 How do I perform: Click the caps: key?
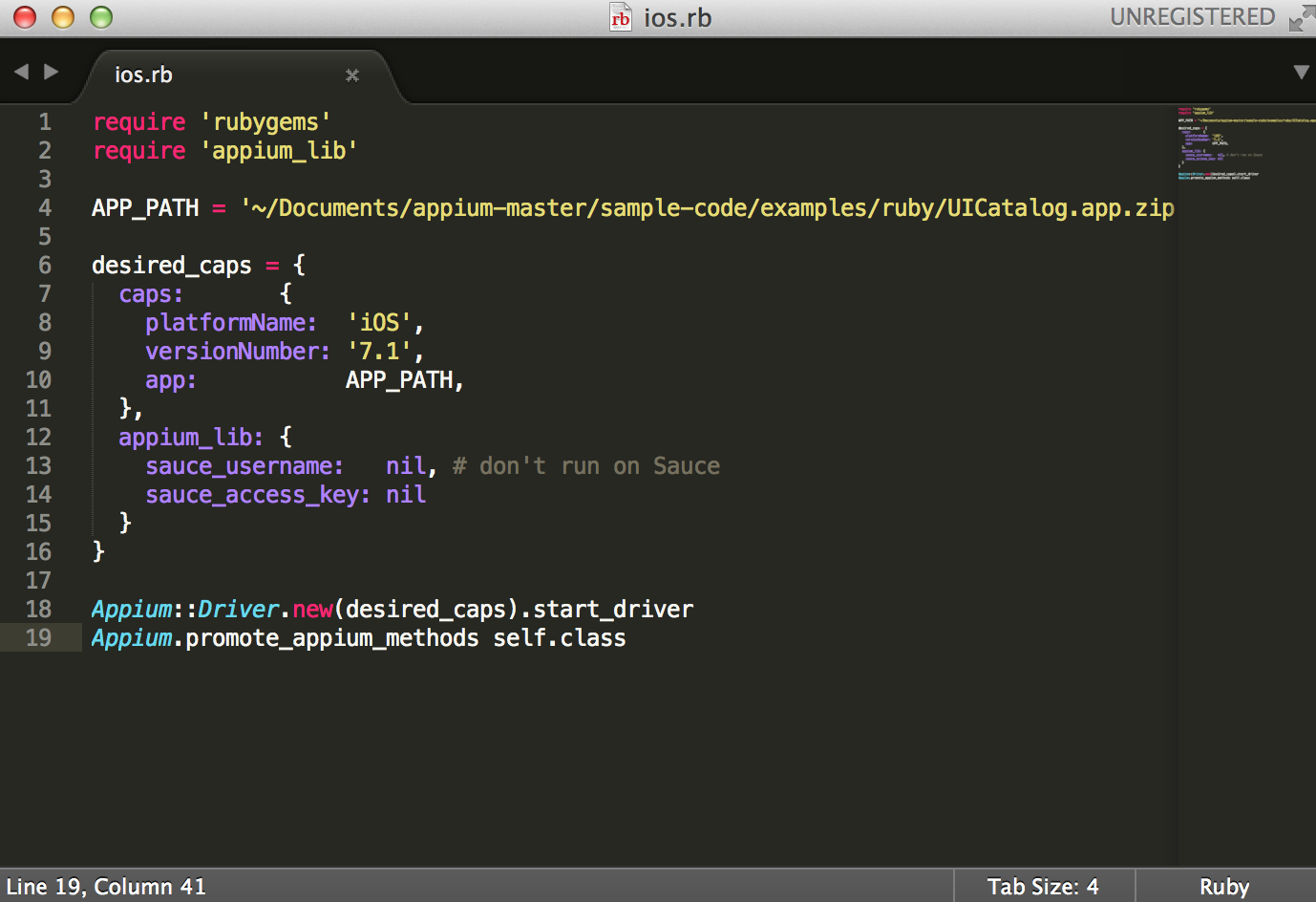pyautogui.click(x=151, y=294)
